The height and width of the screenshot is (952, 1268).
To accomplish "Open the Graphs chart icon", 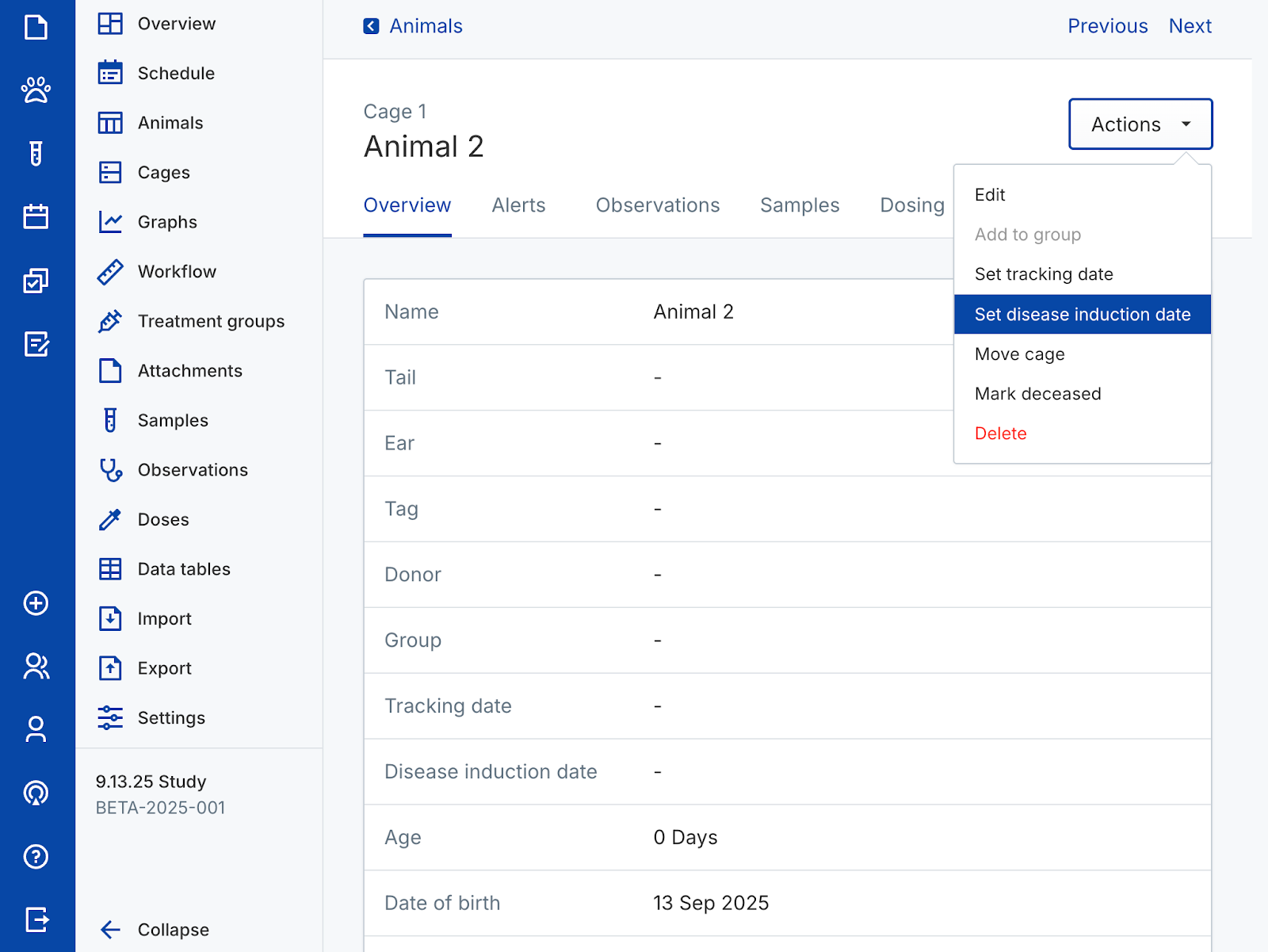I will coord(110,222).
